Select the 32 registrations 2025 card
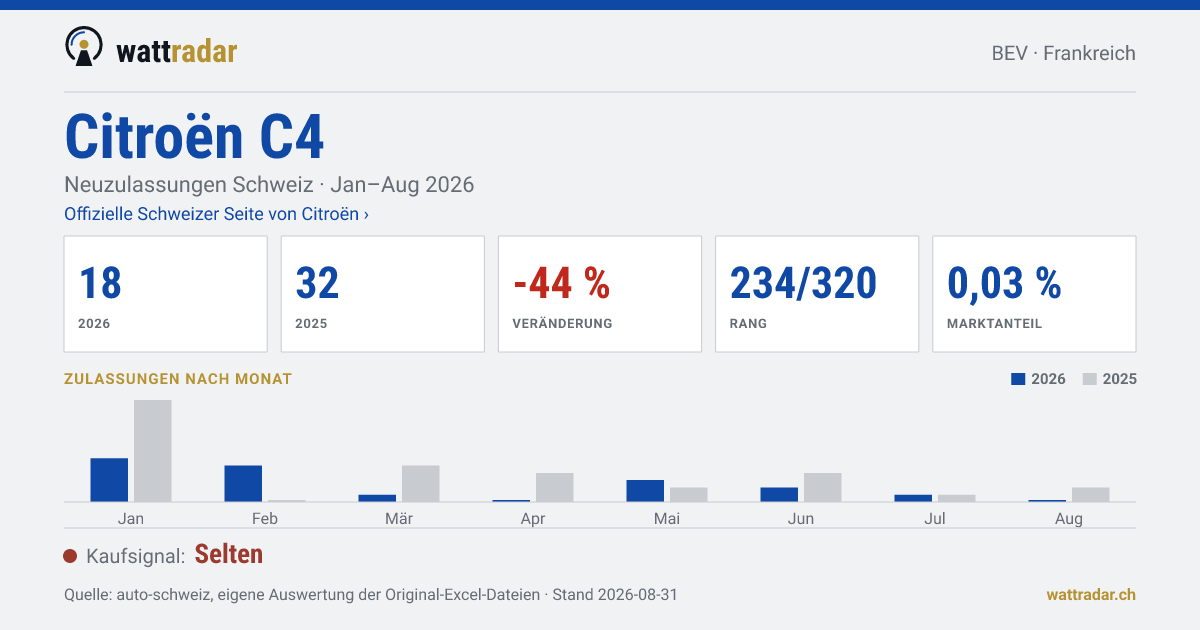This screenshot has height=630, width=1200. point(382,294)
